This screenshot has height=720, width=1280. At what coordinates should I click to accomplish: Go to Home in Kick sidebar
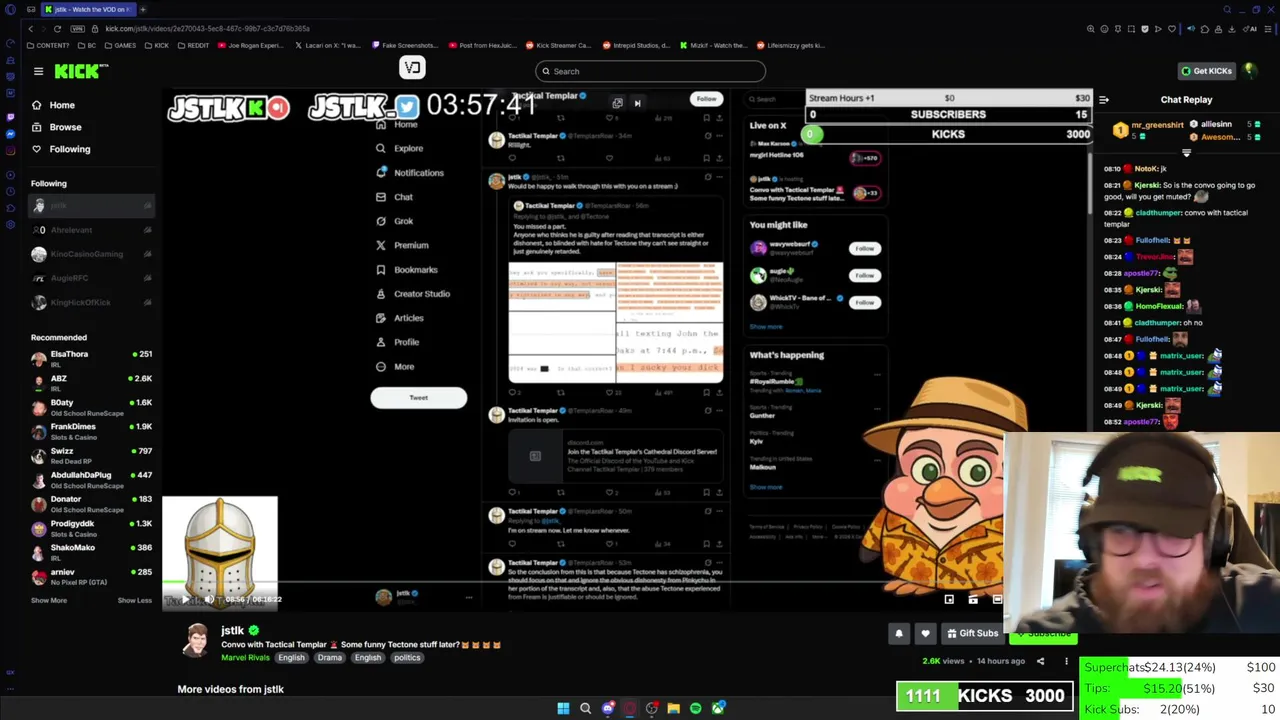(x=53, y=105)
